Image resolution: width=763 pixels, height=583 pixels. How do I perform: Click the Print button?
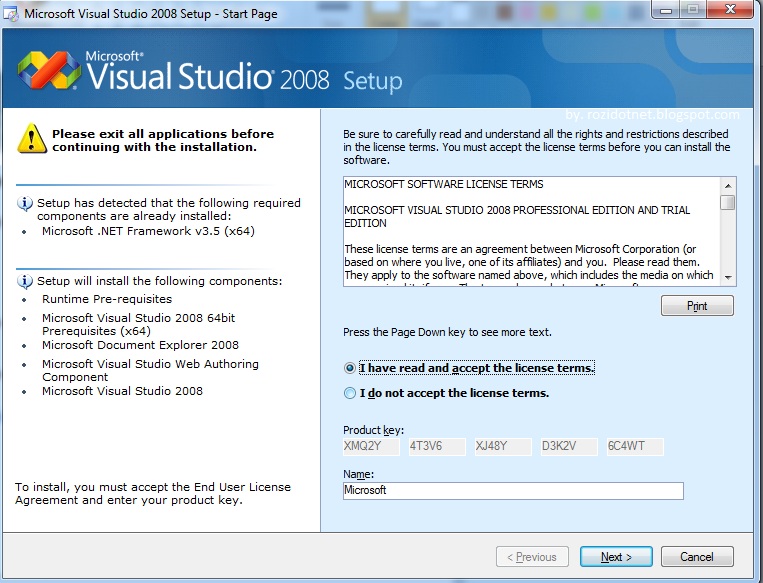[x=697, y=306]
